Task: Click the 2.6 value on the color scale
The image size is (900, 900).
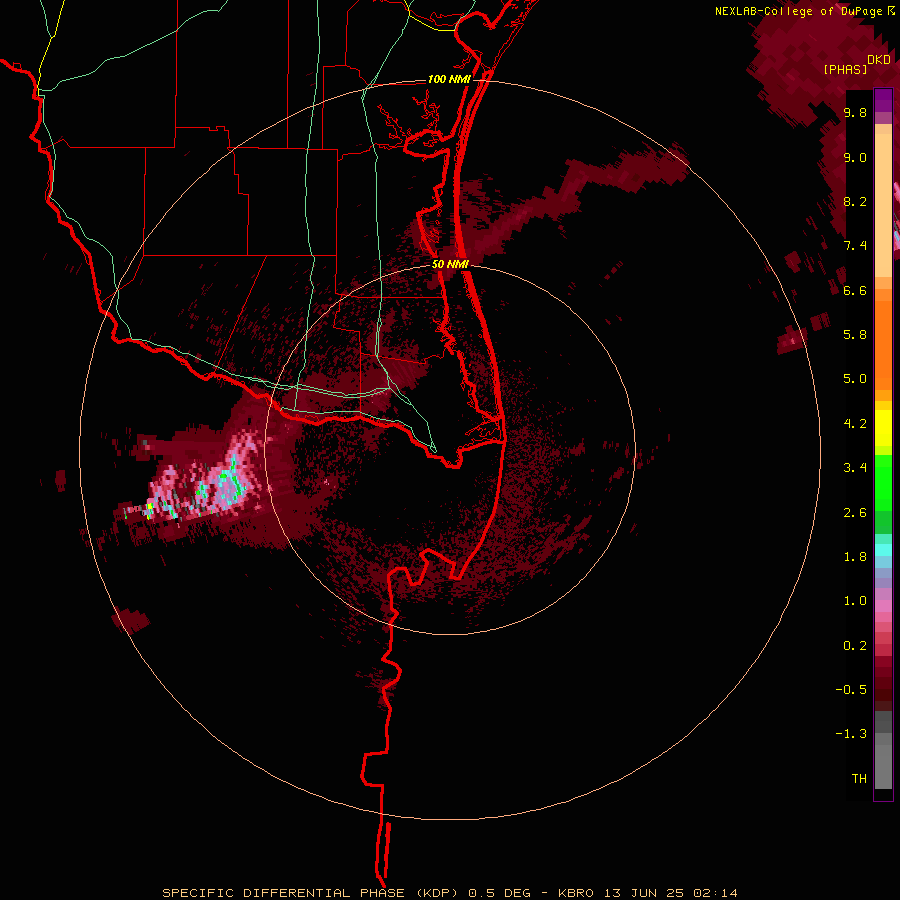Action: 855,513
